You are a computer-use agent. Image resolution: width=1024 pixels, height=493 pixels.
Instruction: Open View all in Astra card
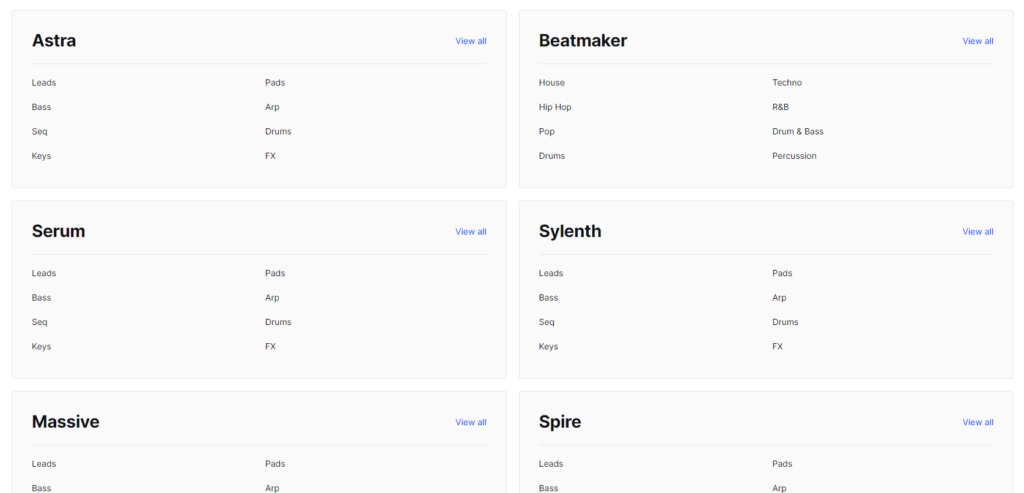[x=470, y=41]
